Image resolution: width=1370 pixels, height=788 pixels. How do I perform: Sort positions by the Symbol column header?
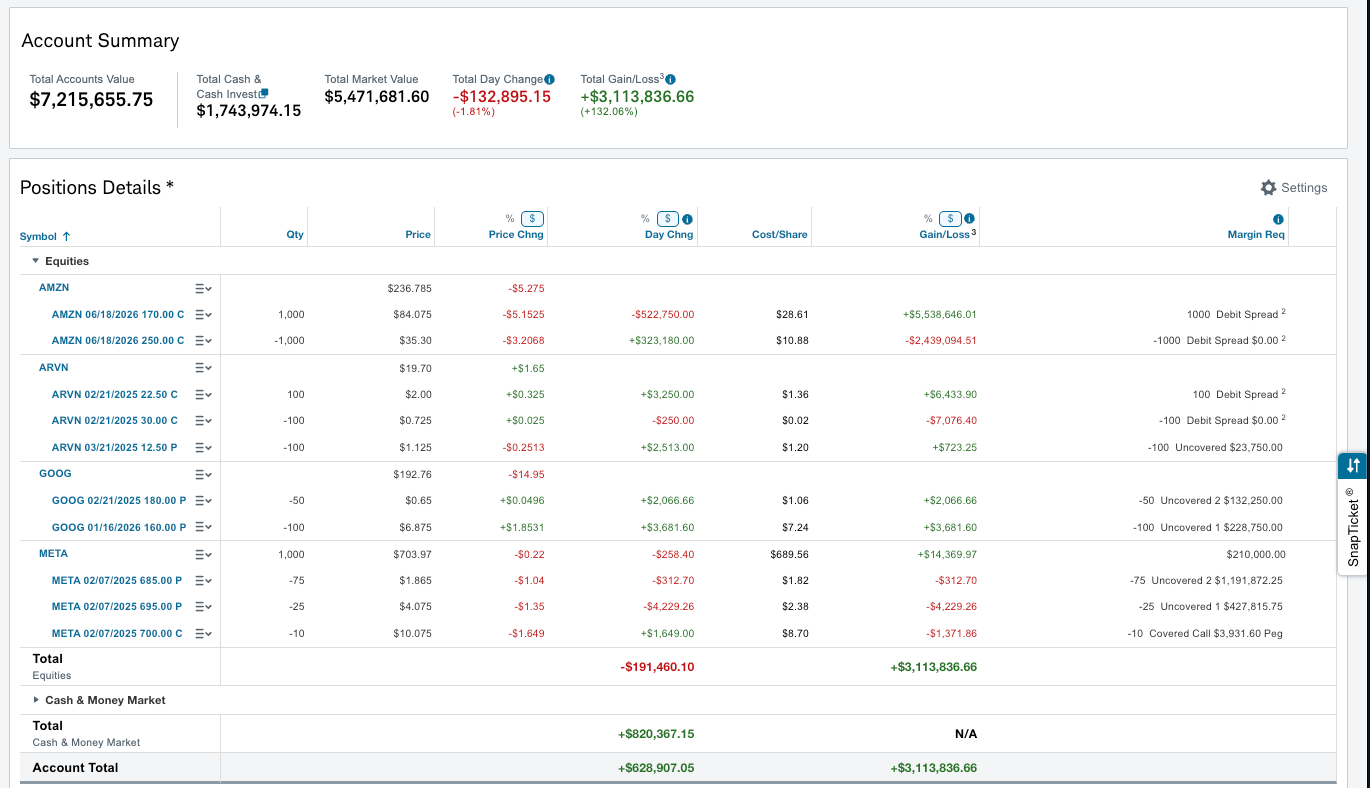point(45,236)
